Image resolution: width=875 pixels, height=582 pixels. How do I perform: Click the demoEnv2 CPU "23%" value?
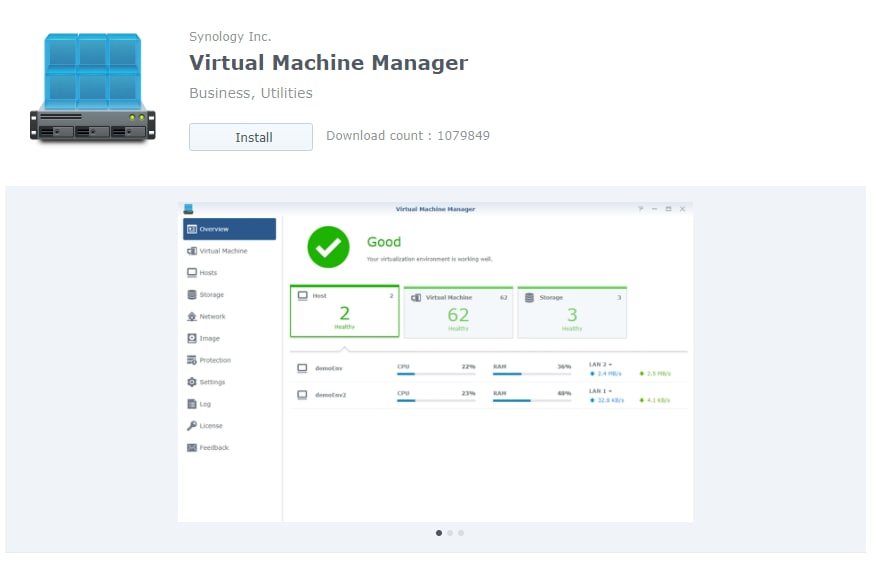(x=468, y=393)
